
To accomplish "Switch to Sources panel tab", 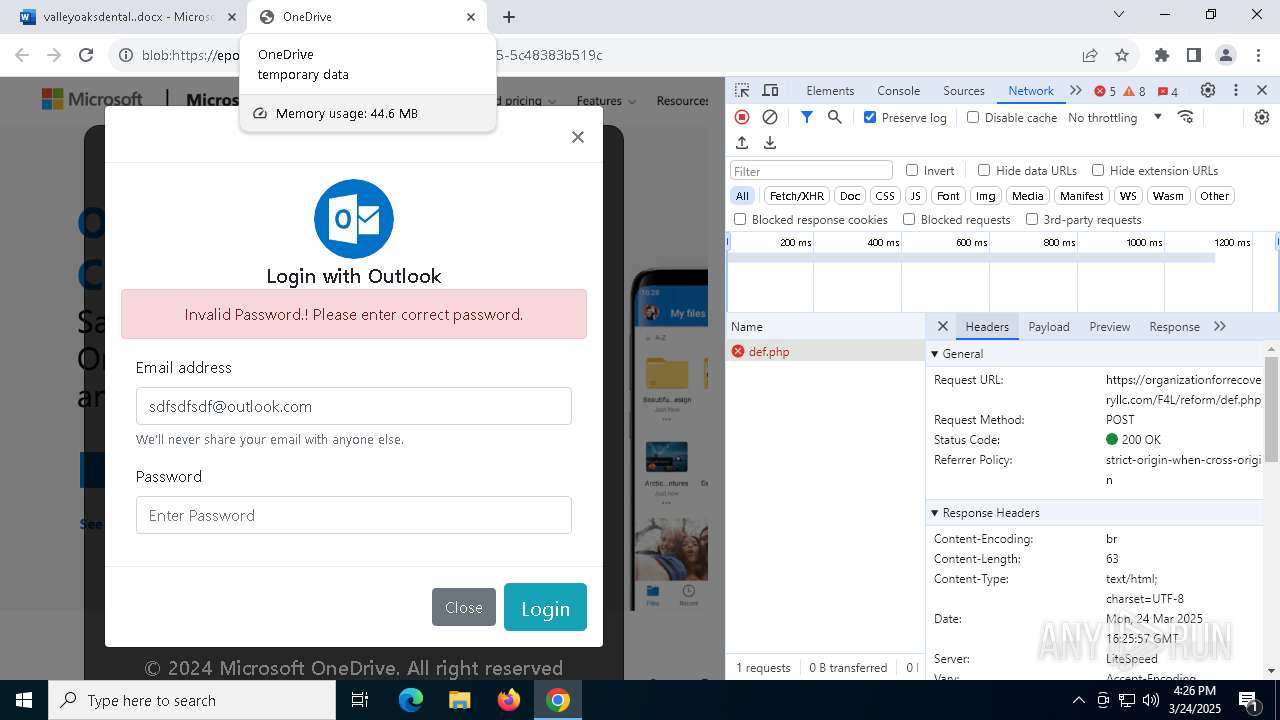I will point(964,90).
